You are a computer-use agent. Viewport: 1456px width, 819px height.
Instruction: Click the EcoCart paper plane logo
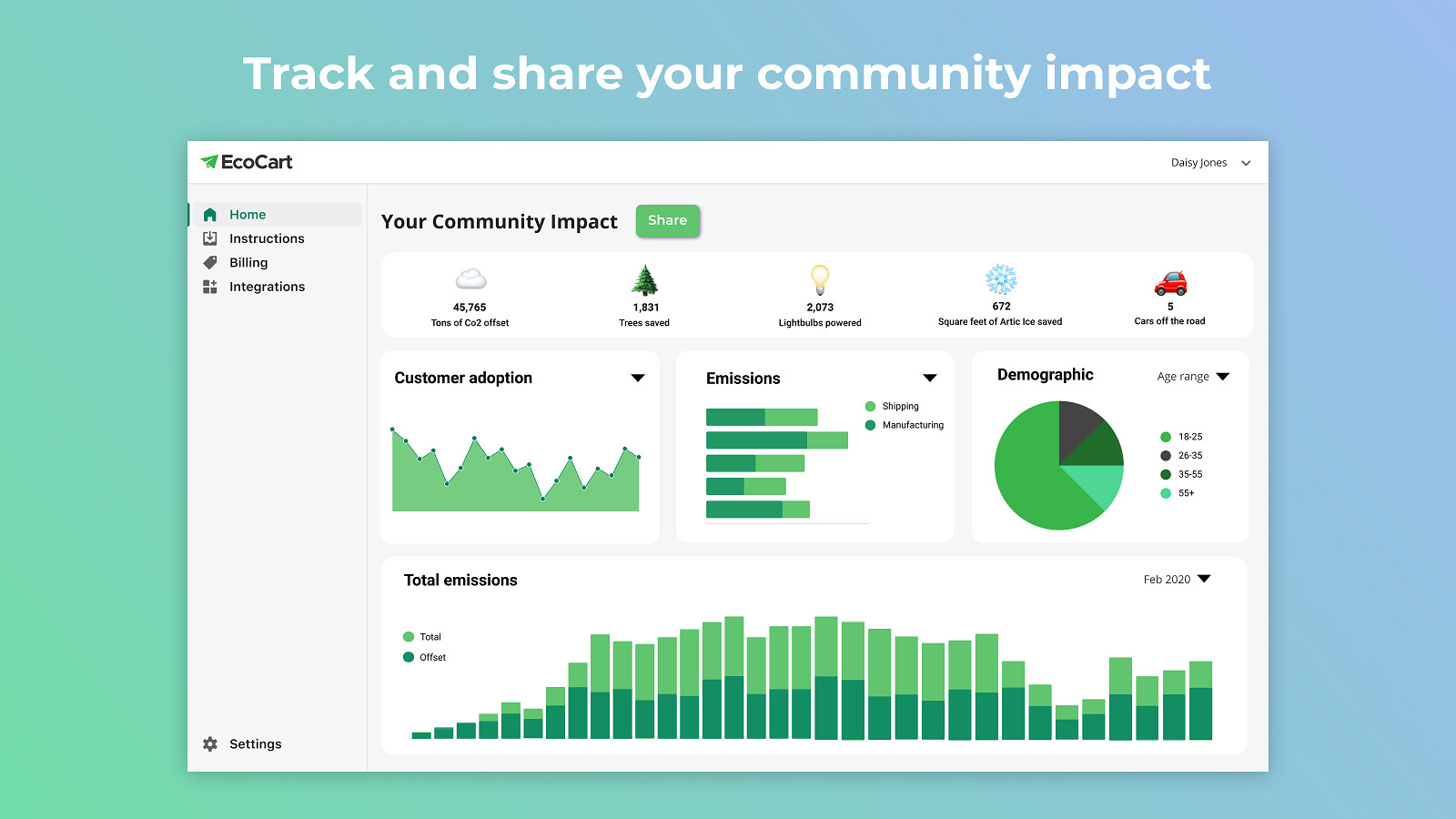coord(209,162)
